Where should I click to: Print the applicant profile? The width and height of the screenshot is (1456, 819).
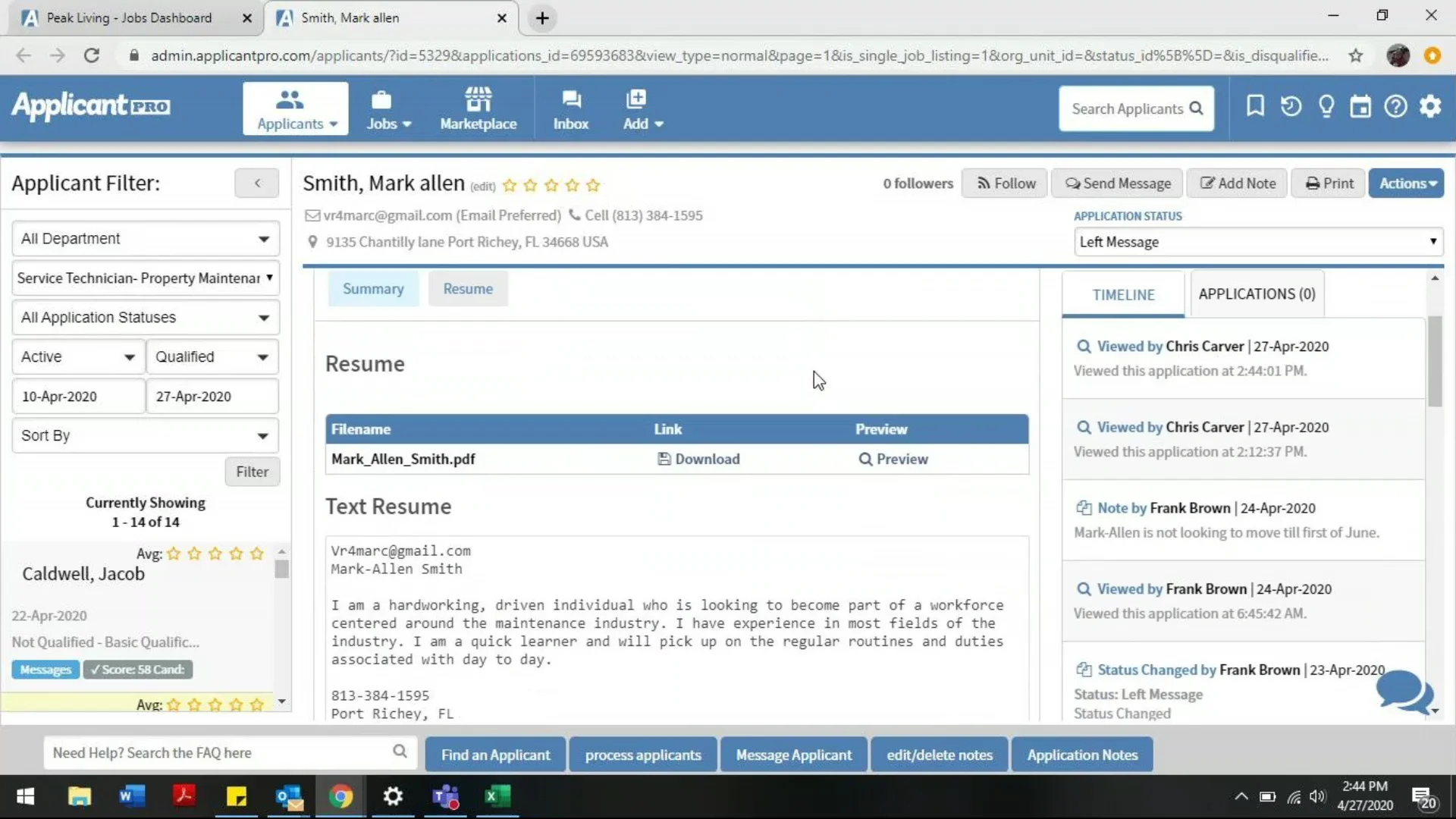[1328, 183]
